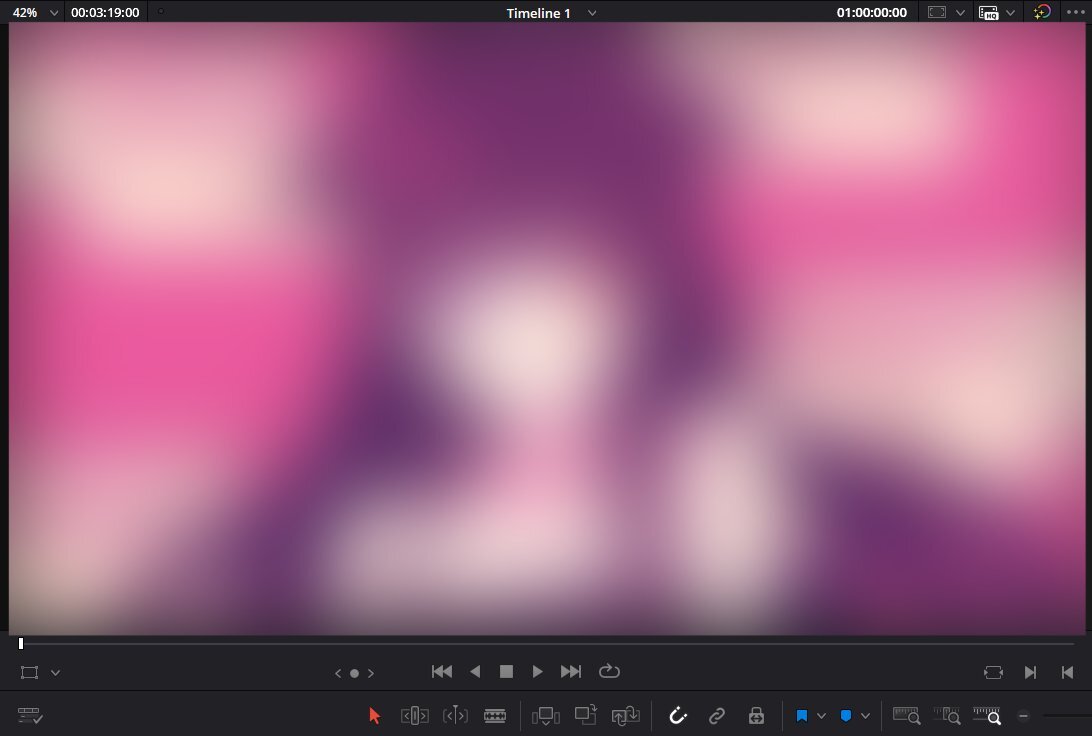Toggle timeline snapping magnet

[678, 715]
